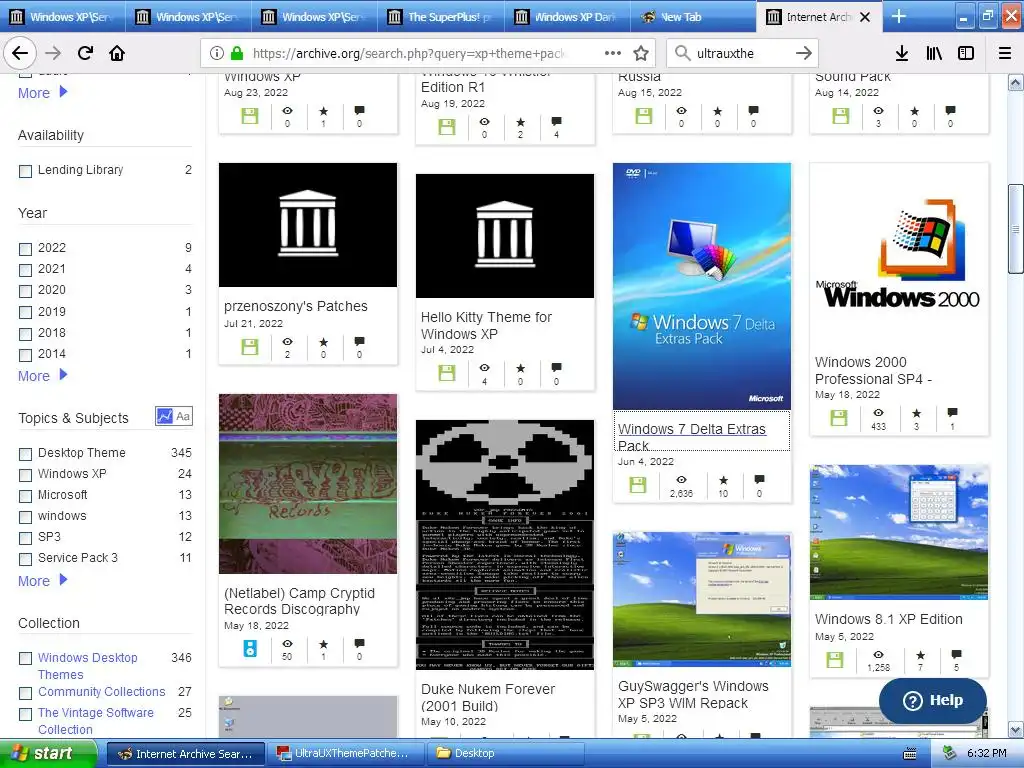This screenshot has height=768, width=1024.
Task: Open Duke Nukem Forever (2001 Build) link
Action: click(x=488, y=697)
